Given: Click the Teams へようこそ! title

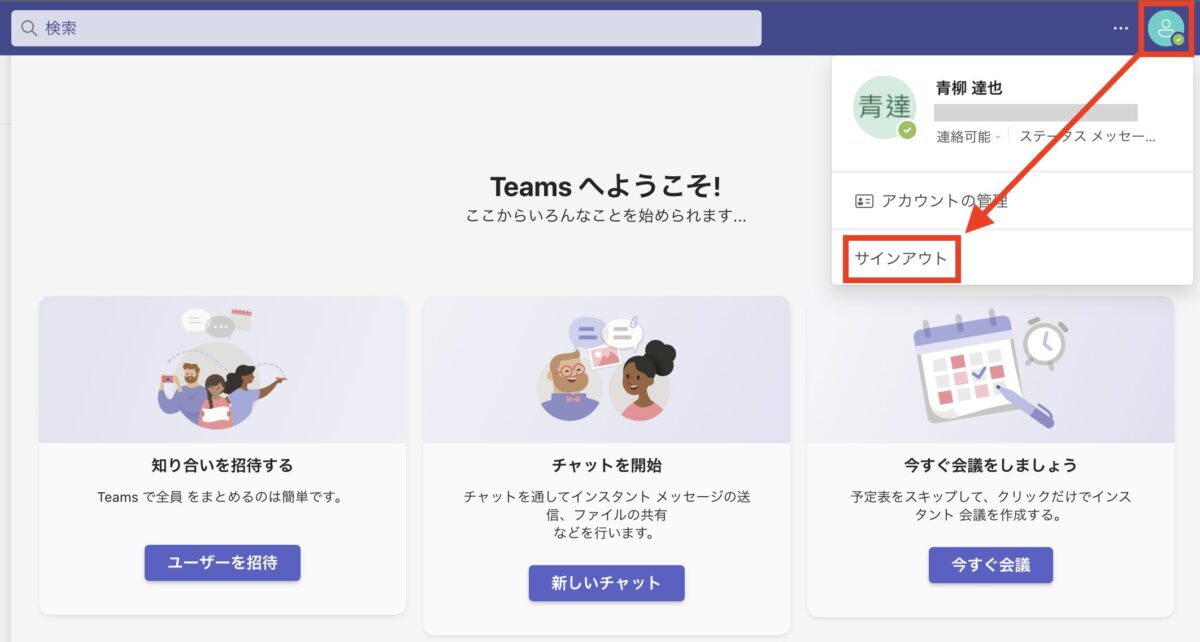Looking at the screenshot, I should coord(605,186).
